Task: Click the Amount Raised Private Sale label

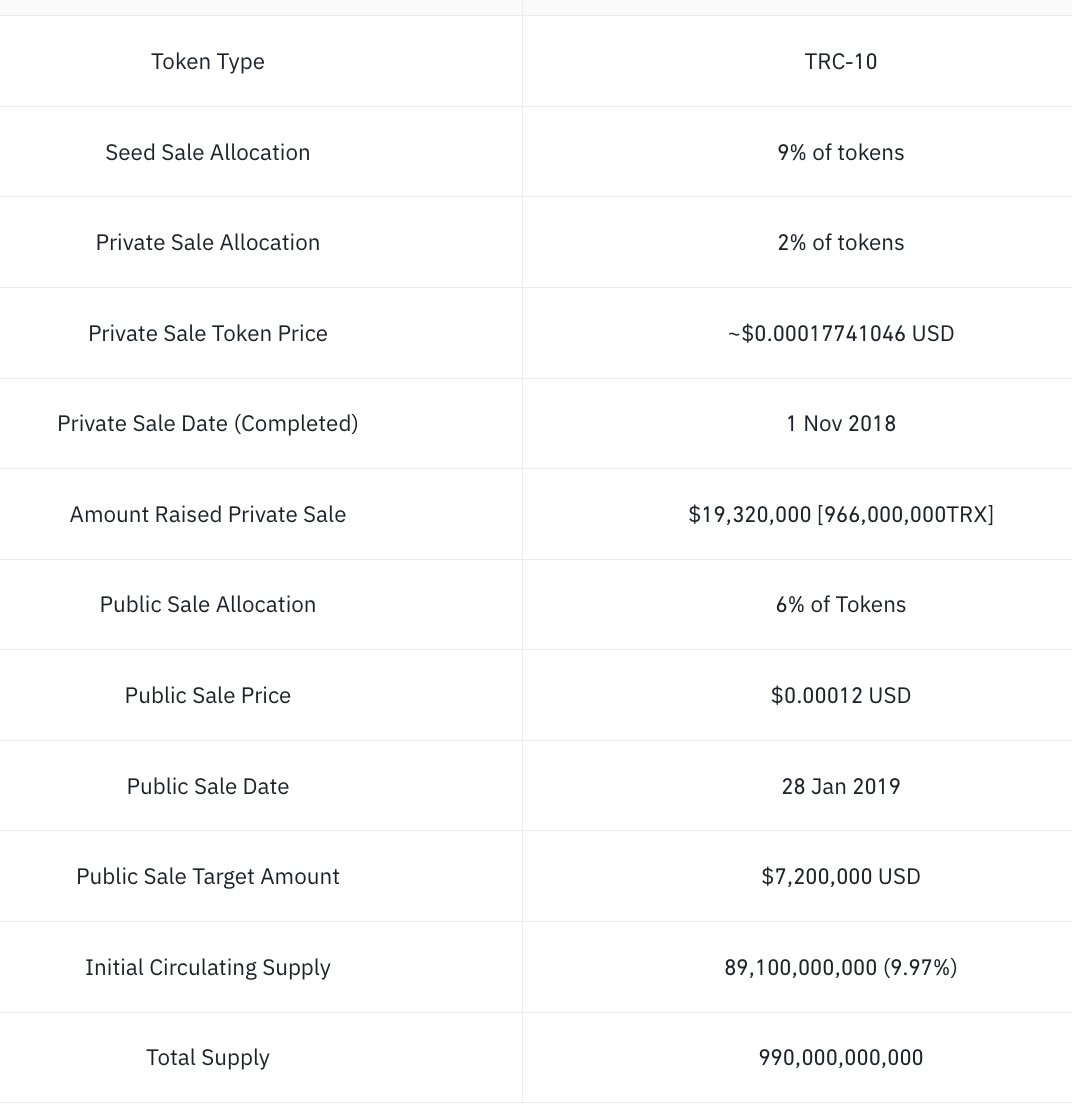Action: tap(208, 514)
